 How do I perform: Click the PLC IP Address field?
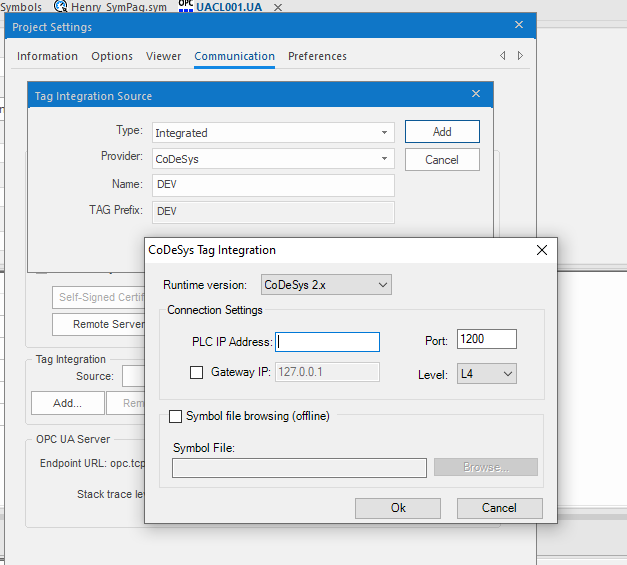point(328,342)
